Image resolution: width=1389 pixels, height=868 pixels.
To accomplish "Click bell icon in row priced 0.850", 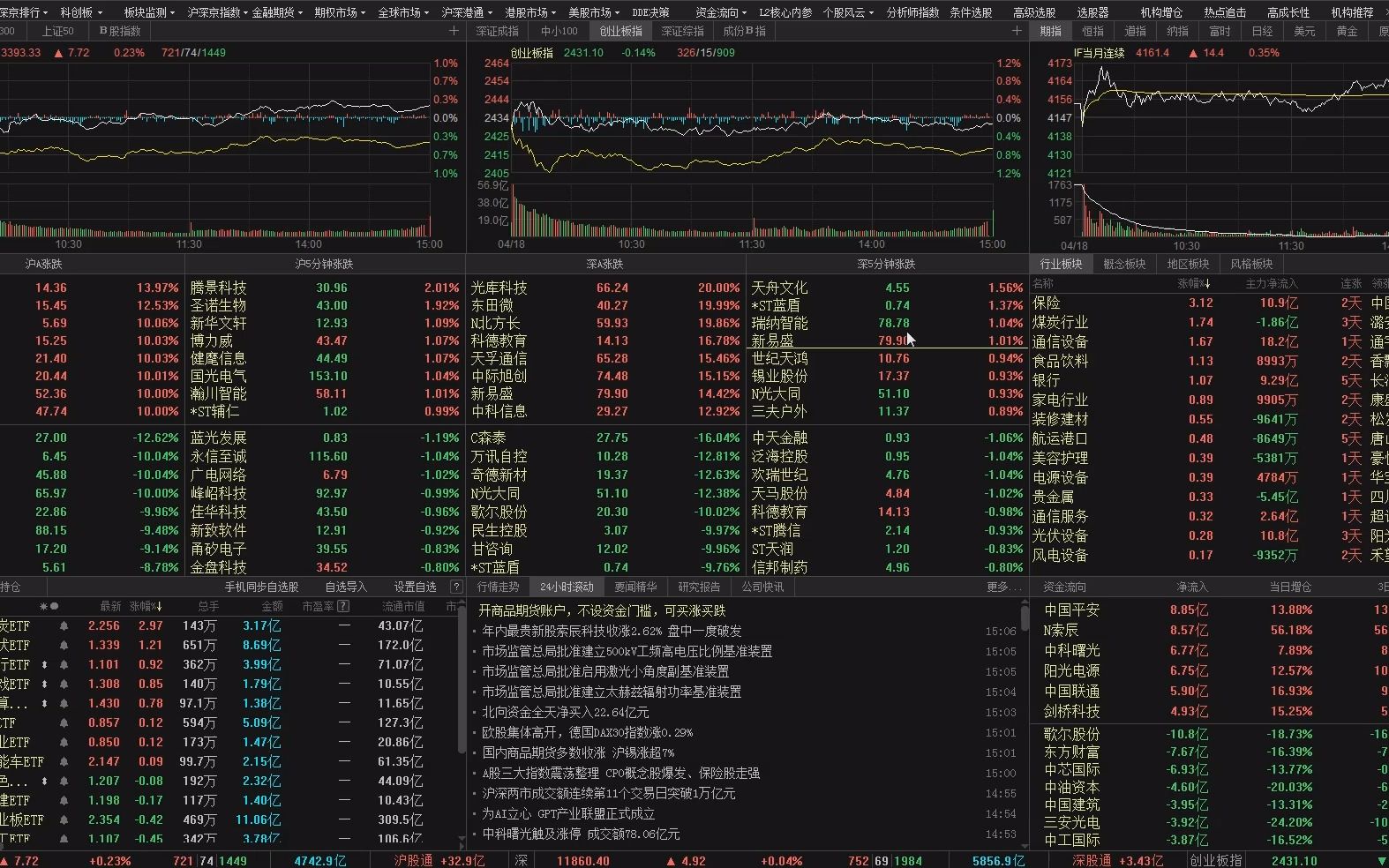I will coord(64,742).
